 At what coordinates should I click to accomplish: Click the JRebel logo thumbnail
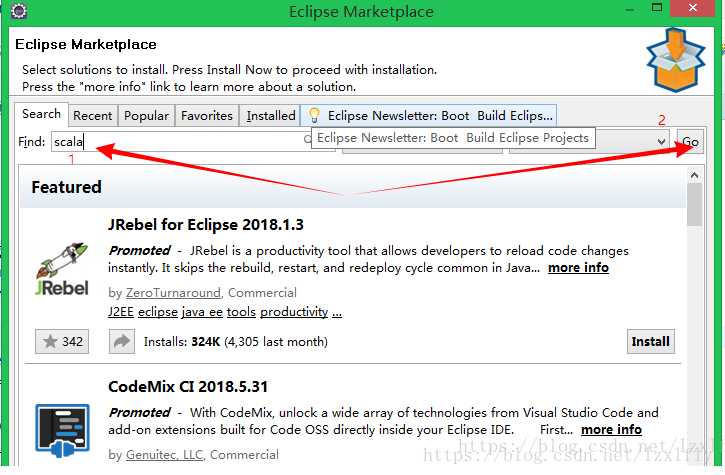[61, 269]
